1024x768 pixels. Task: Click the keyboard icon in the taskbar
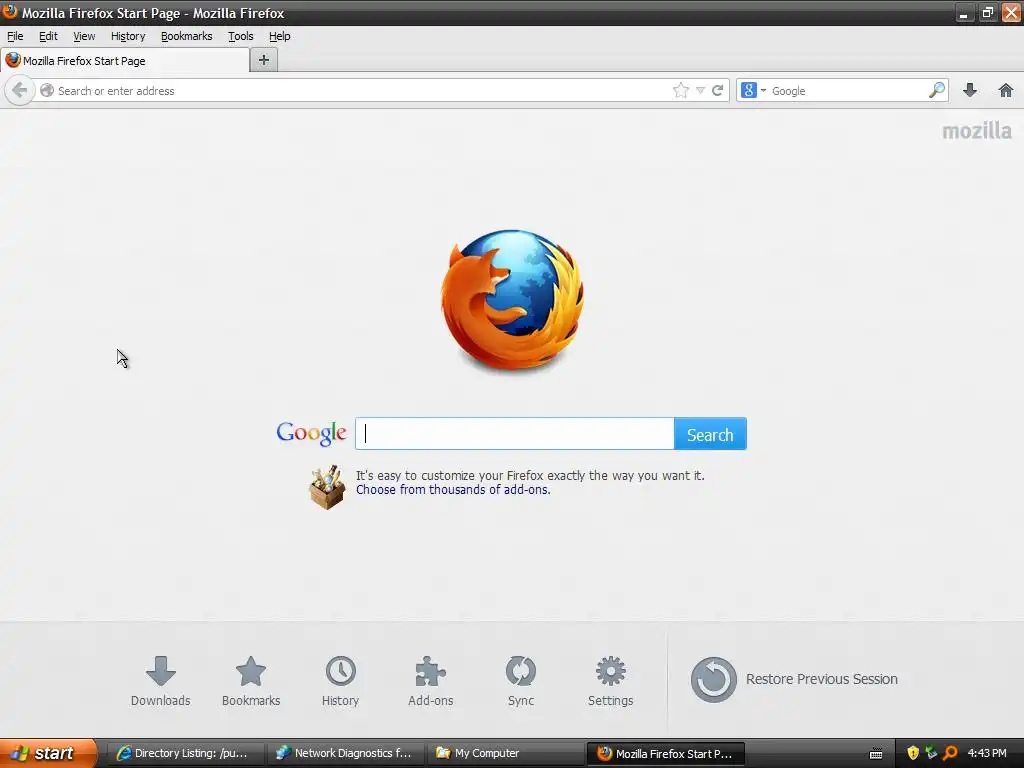click(876, 754)
